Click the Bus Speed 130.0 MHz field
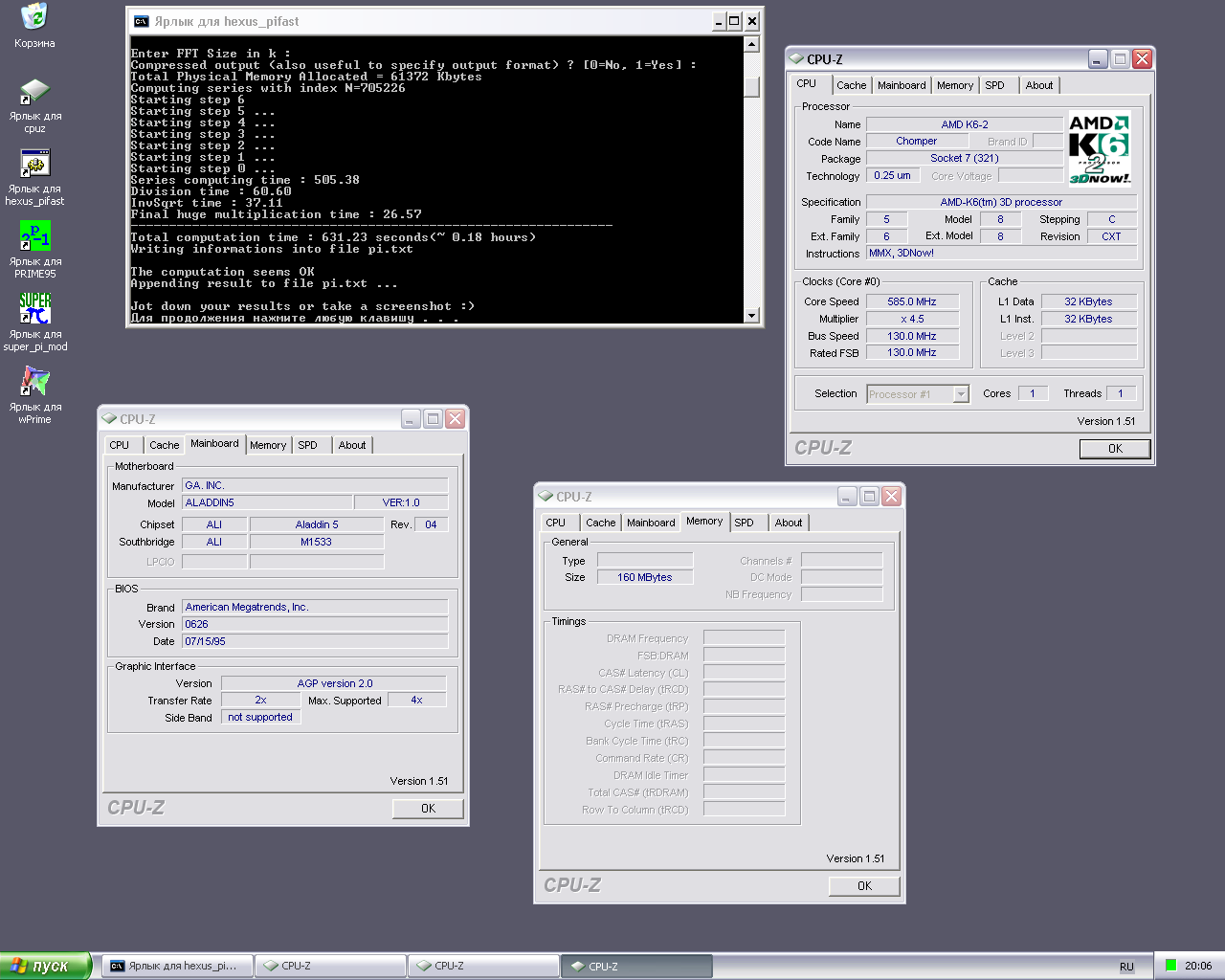Viewport: 1225px width, 980px height. click(912, 336)
